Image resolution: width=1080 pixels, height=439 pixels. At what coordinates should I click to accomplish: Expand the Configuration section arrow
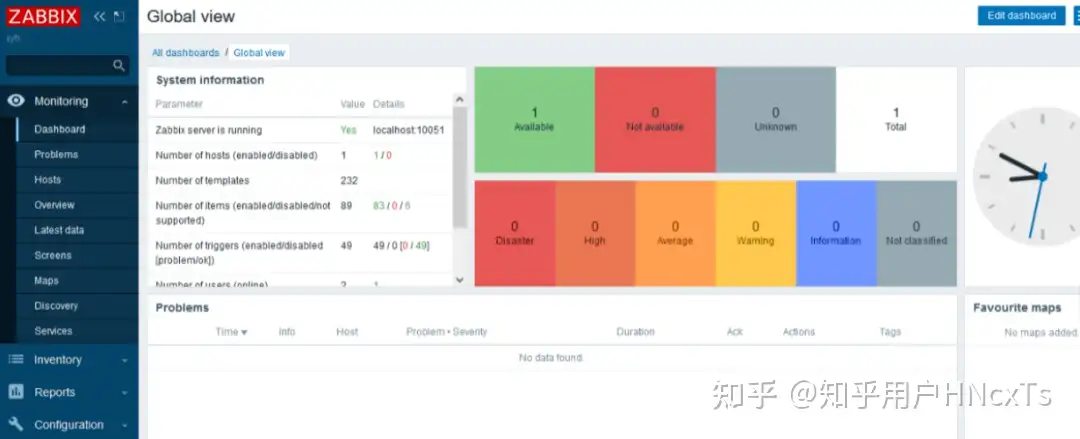[x=124, y=425]
